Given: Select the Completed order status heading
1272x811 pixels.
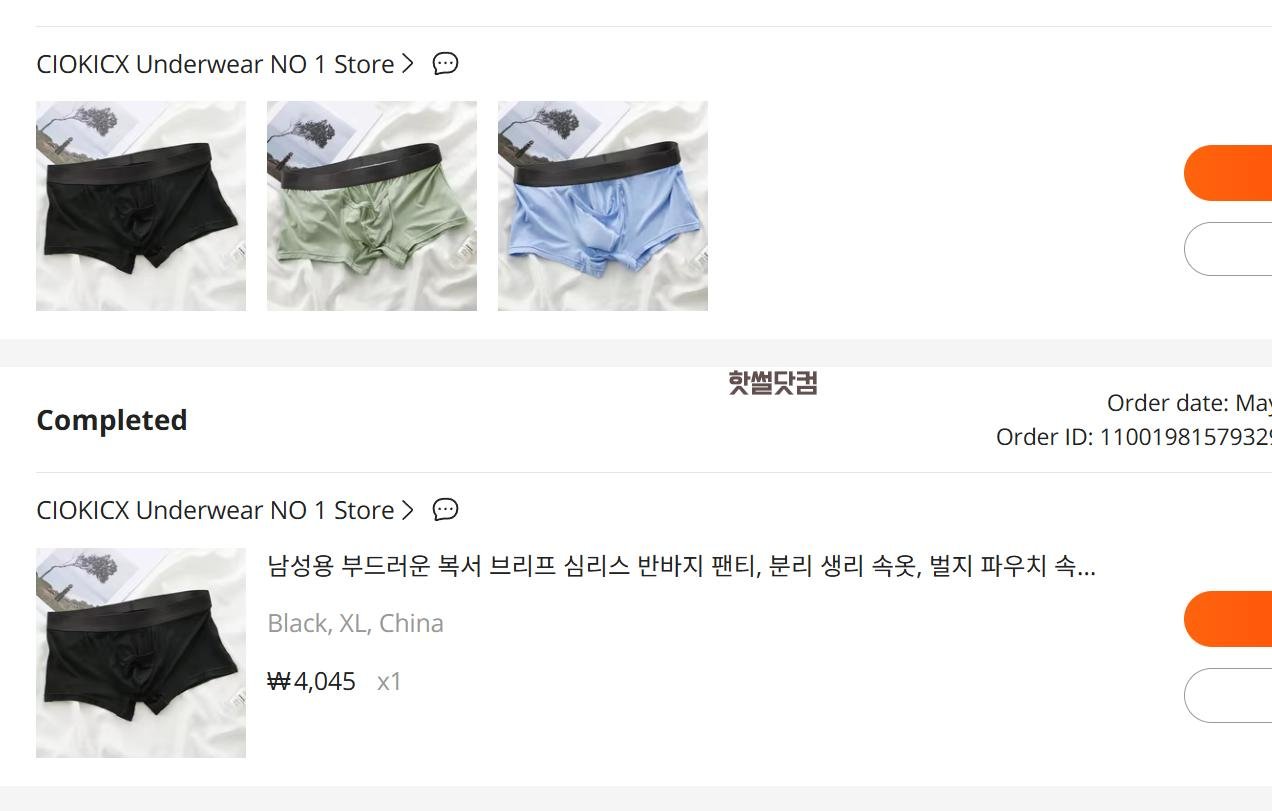Looking at the screenshot, I should 112,420.
